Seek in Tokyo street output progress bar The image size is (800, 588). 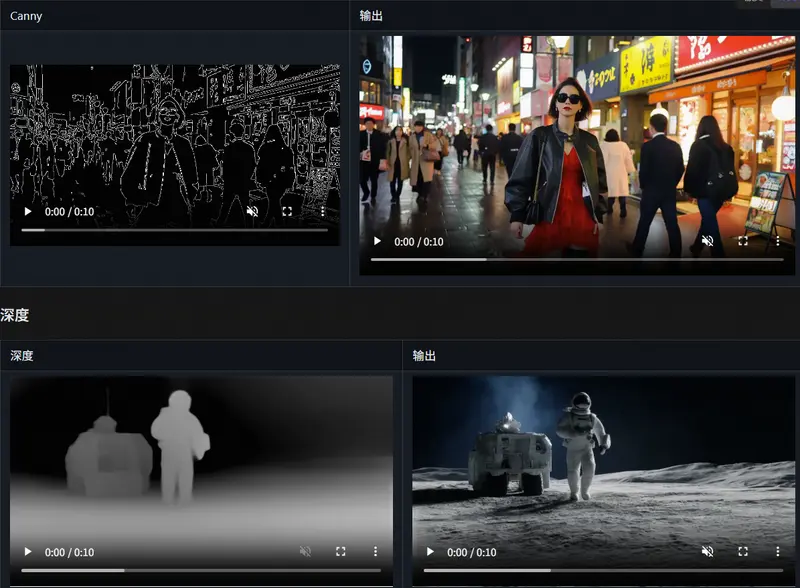pyautogui.click(x=577, y=259)
